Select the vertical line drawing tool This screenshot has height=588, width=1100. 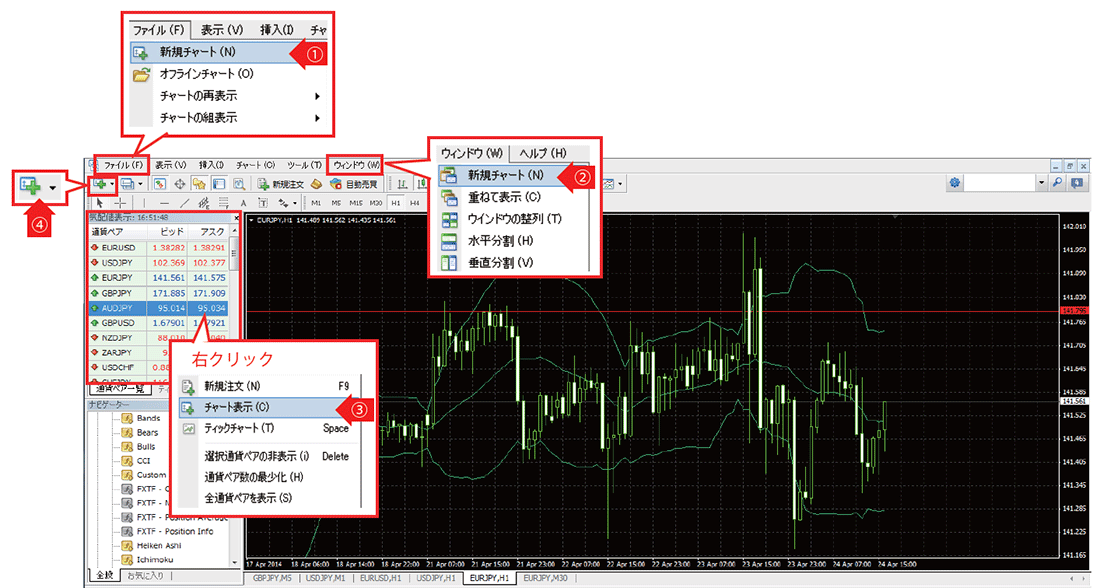coord(143,203)
